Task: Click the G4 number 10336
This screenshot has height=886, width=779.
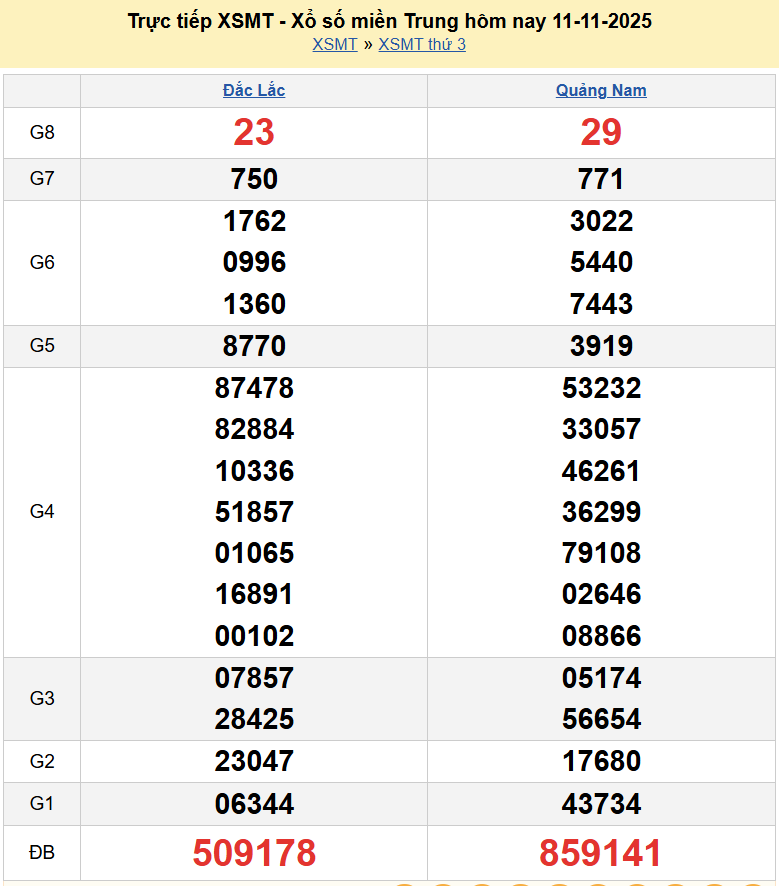Action: [254, 471]
